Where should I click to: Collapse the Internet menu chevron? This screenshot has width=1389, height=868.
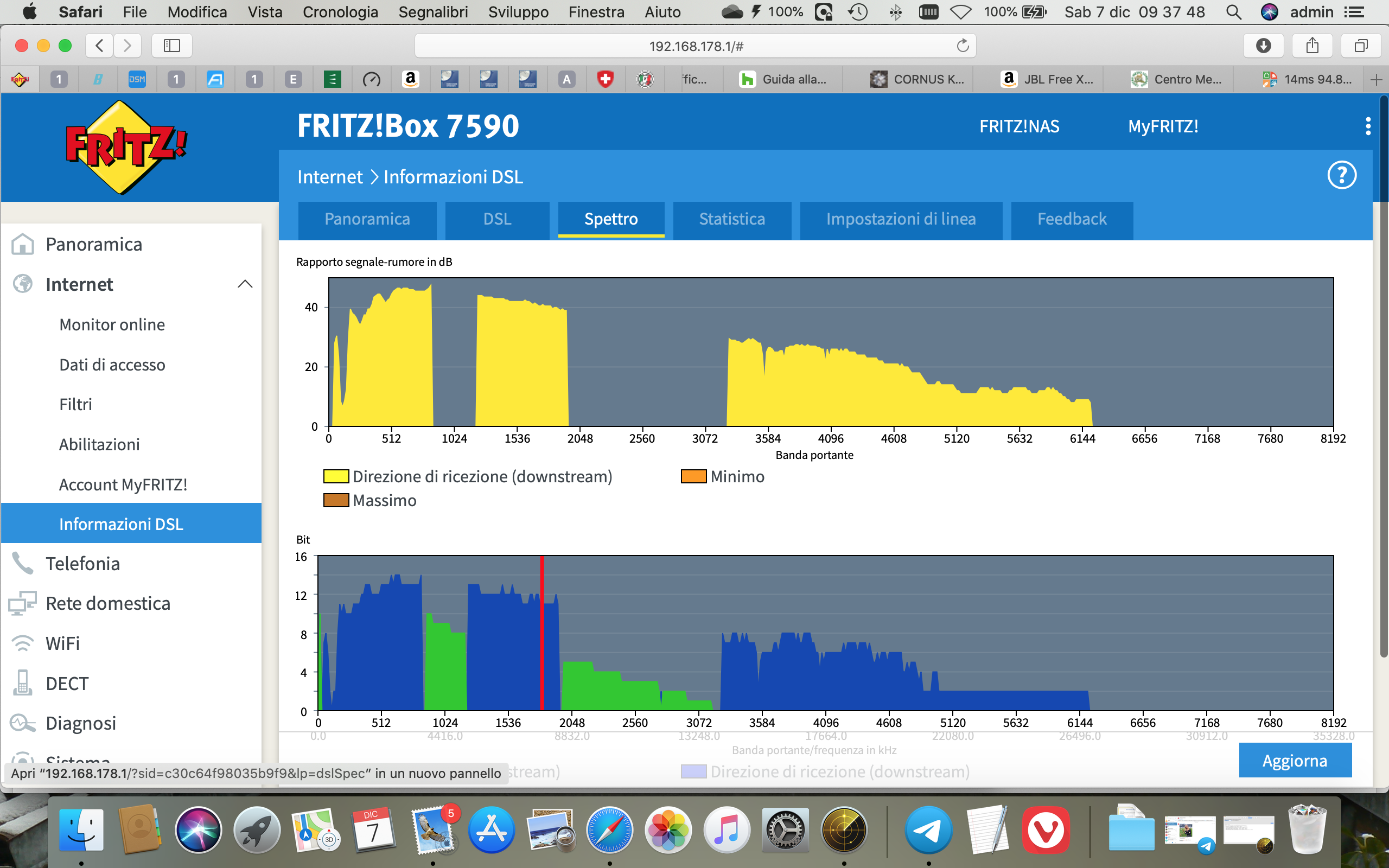pyautogui.click(x=245, y=284)
